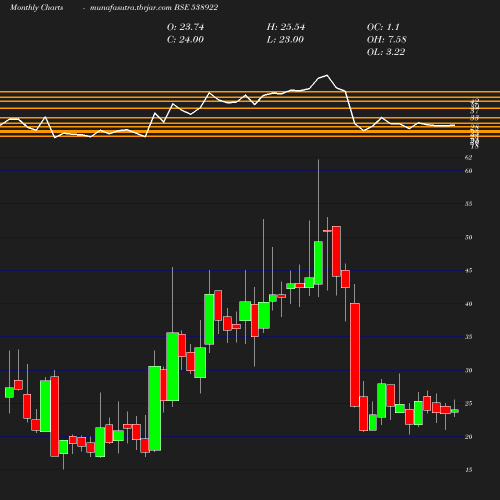Click the "OC: 1.1" reading
This screenshot has height=500, width=500.
(383, 27)
